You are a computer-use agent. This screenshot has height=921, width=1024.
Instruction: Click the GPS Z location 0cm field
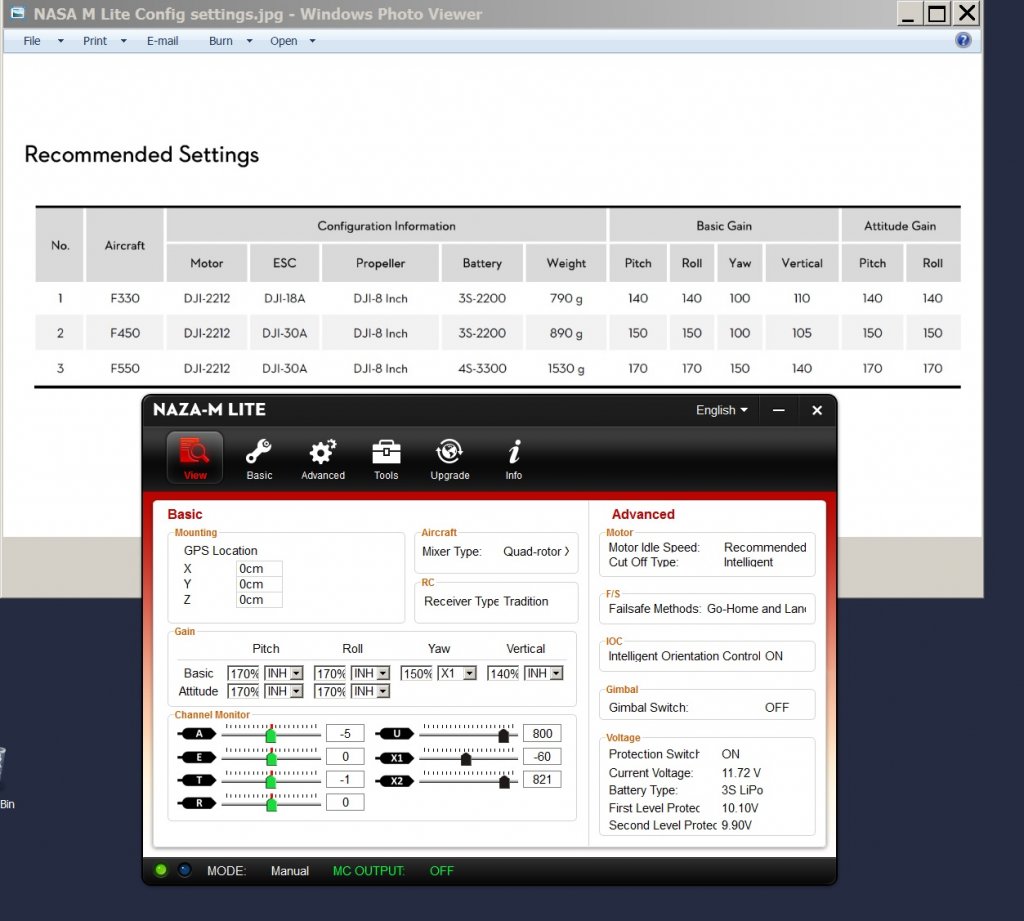coord(259,600)
